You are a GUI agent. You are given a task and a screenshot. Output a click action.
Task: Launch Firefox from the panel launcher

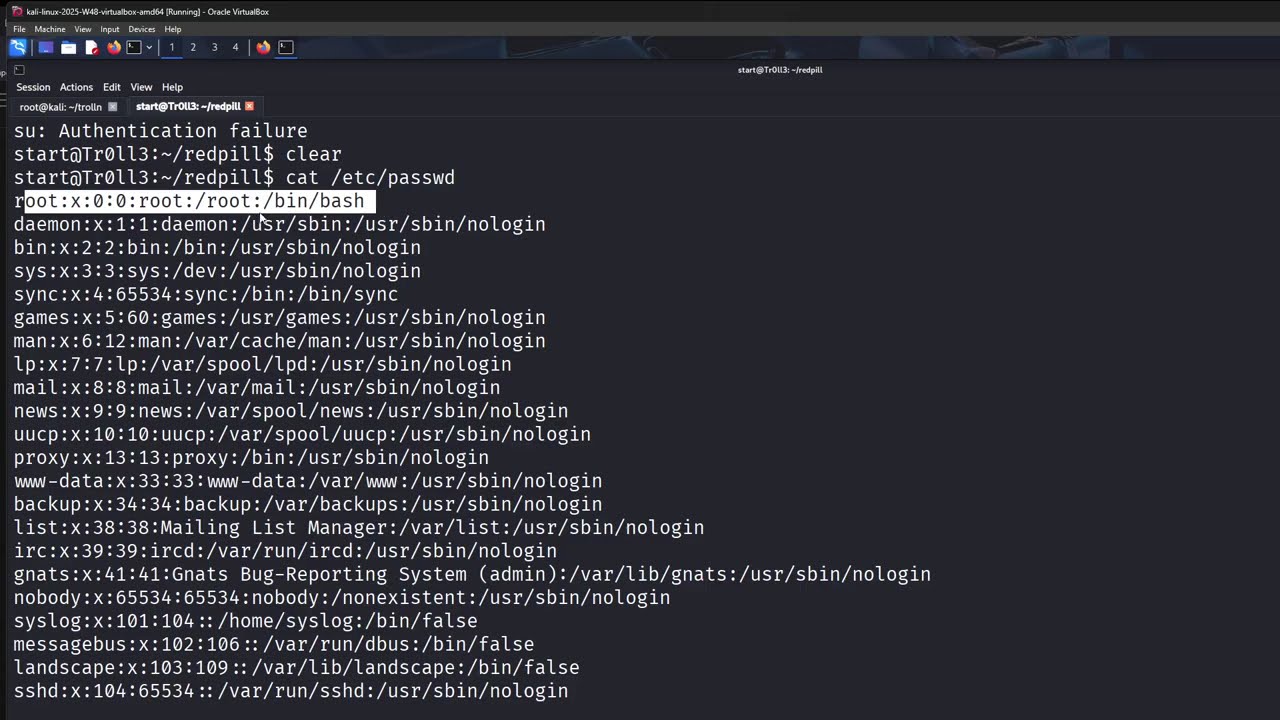(113, 47)
